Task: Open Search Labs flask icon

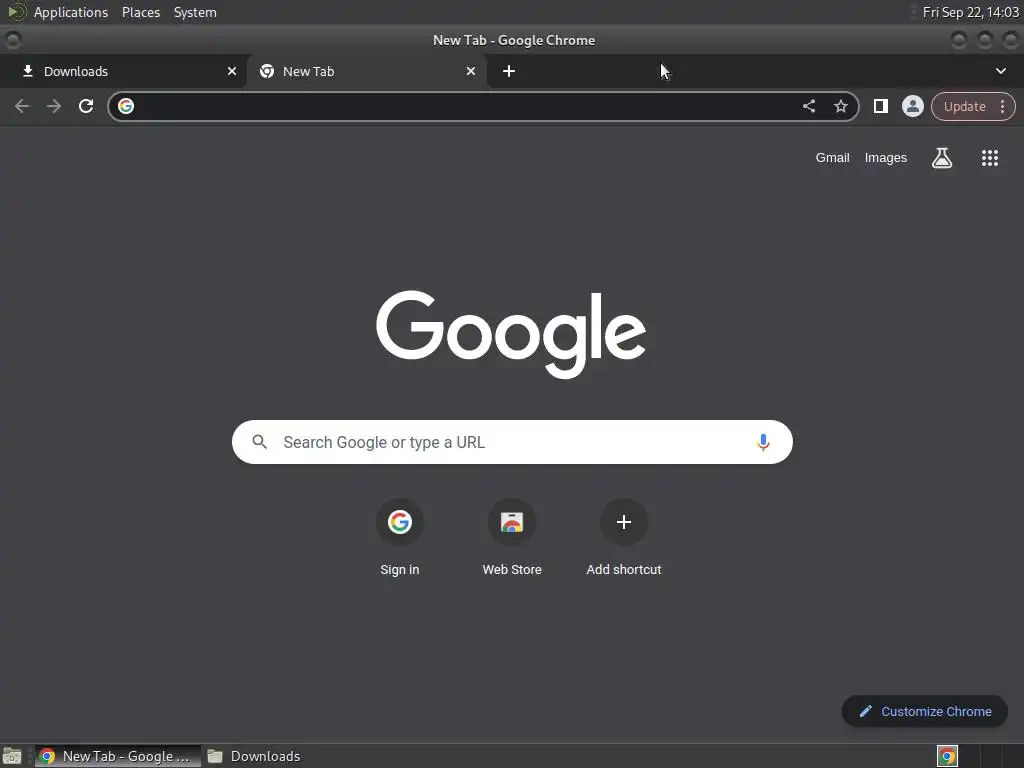Action: [942, 157]
